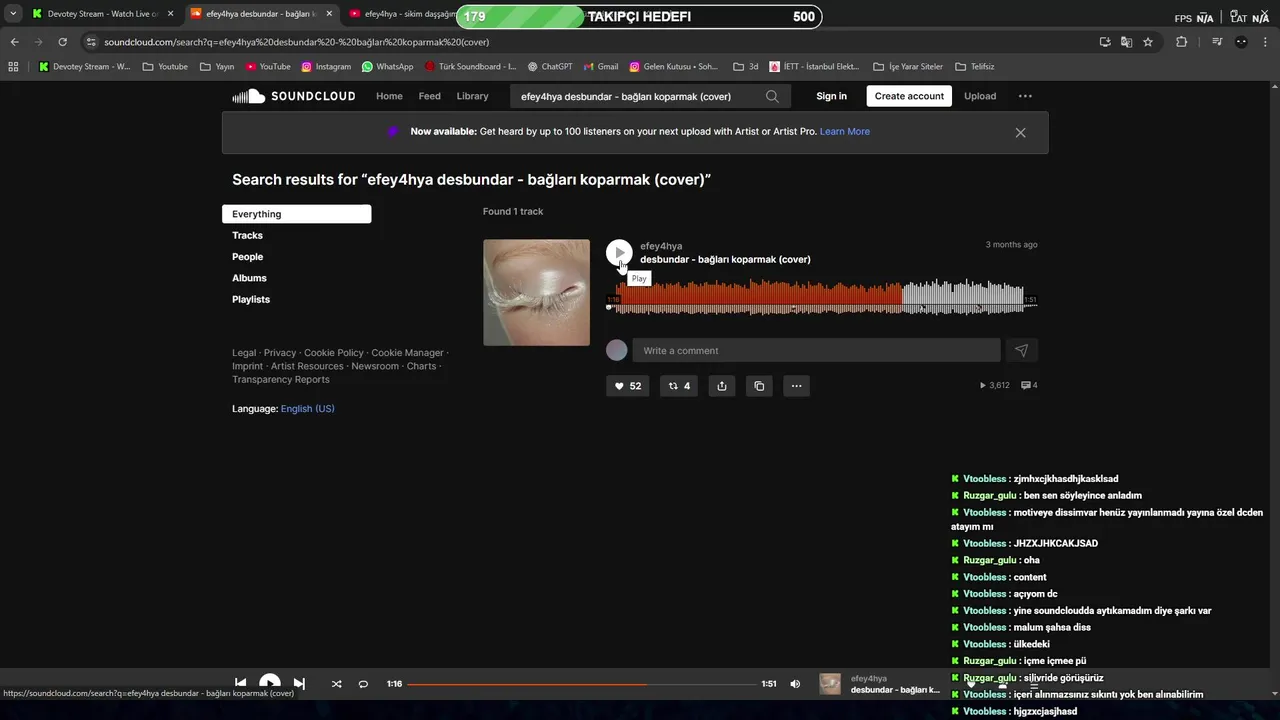Select the Tracks filter

[247, 235]
